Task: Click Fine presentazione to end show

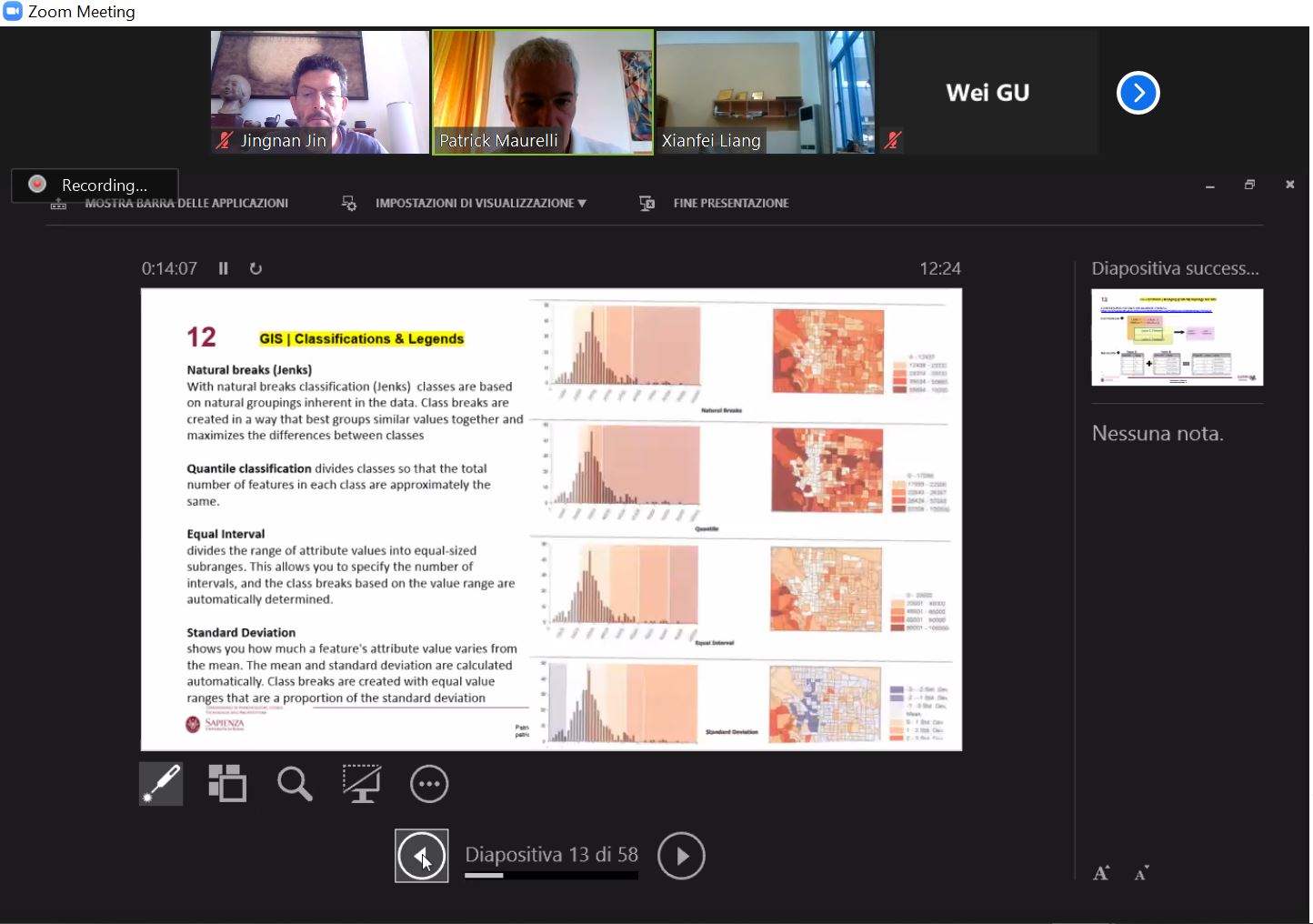Action: click(730, 204)
